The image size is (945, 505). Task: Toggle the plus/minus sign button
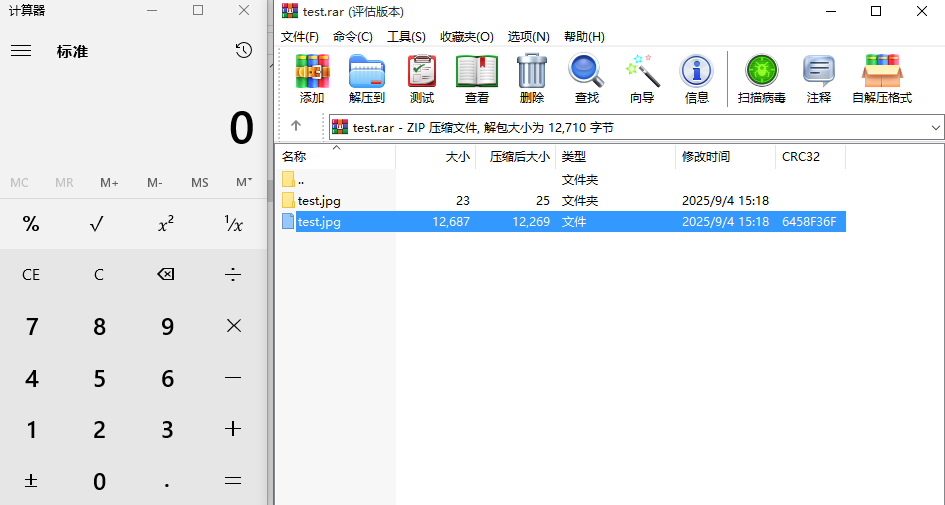tap(31, 481)
